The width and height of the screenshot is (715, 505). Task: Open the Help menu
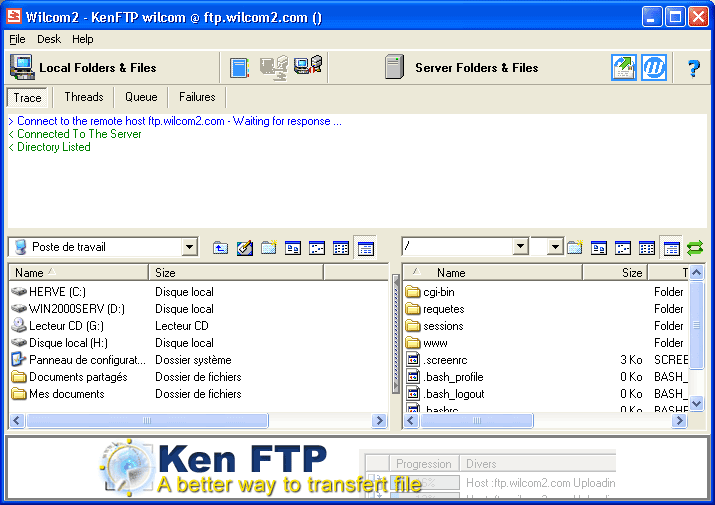click(x=83, y=39)
